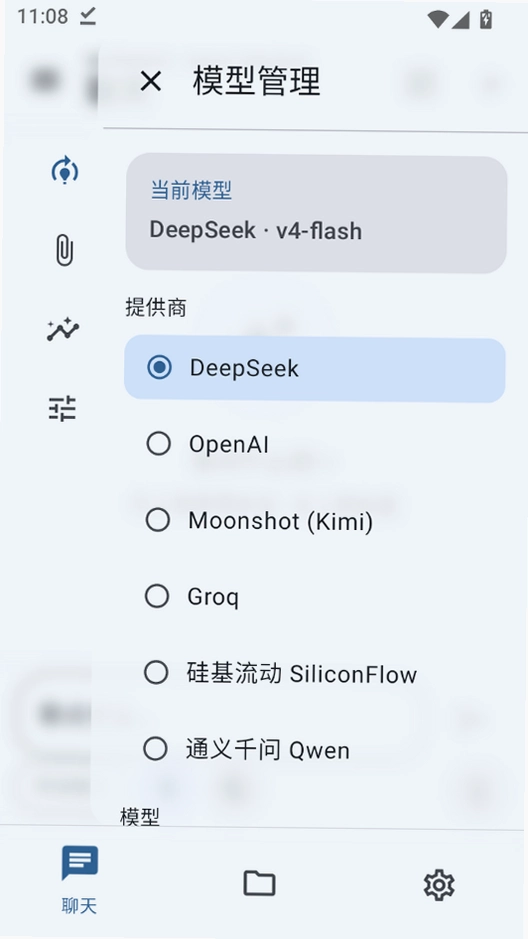
Task: Tap the 模型管理 title text
Action: [256, 81]
